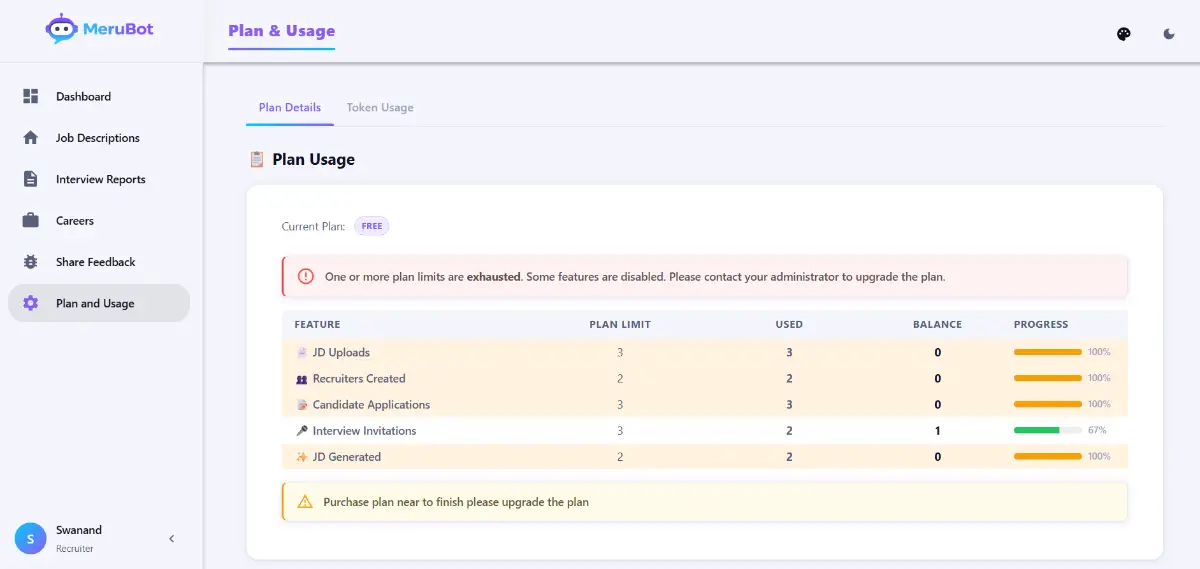Click the Recruiter role label

coord(75,549)
